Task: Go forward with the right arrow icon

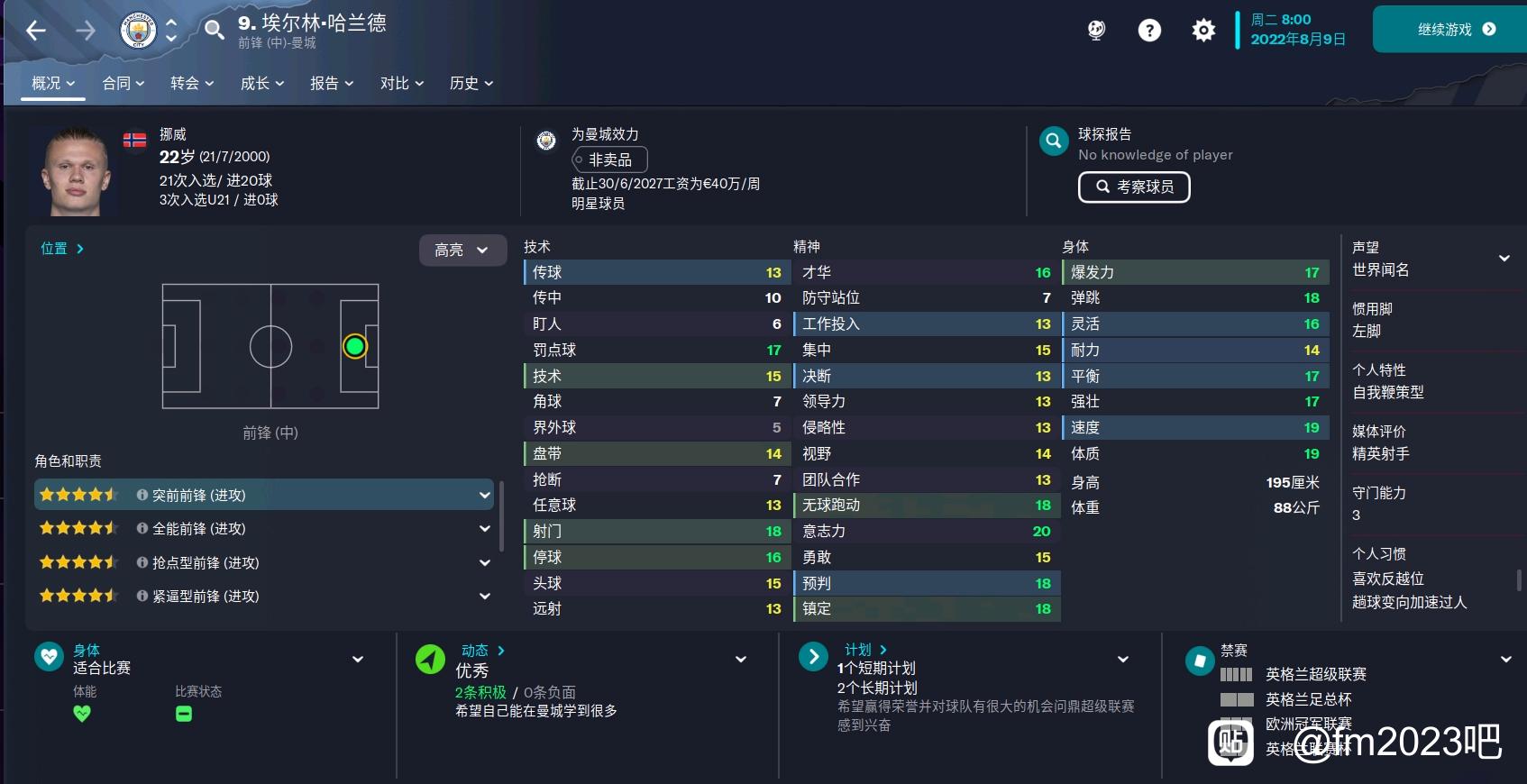Action: (86, 31)
